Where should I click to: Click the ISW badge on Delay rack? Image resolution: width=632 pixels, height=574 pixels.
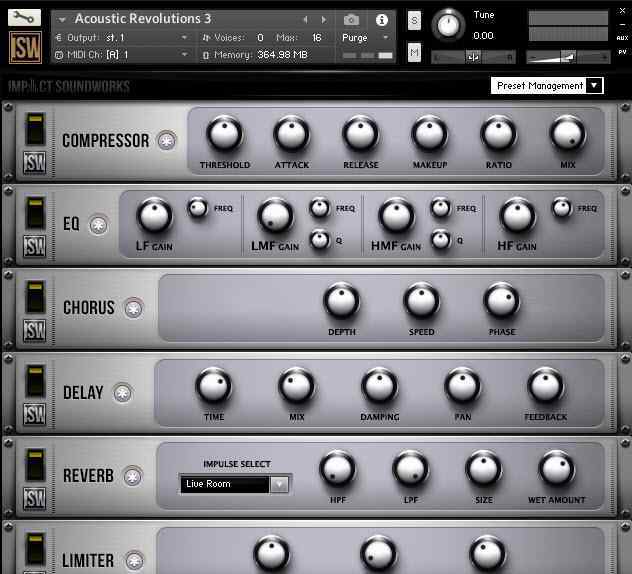pyautogui.click(x=34, y=414)
